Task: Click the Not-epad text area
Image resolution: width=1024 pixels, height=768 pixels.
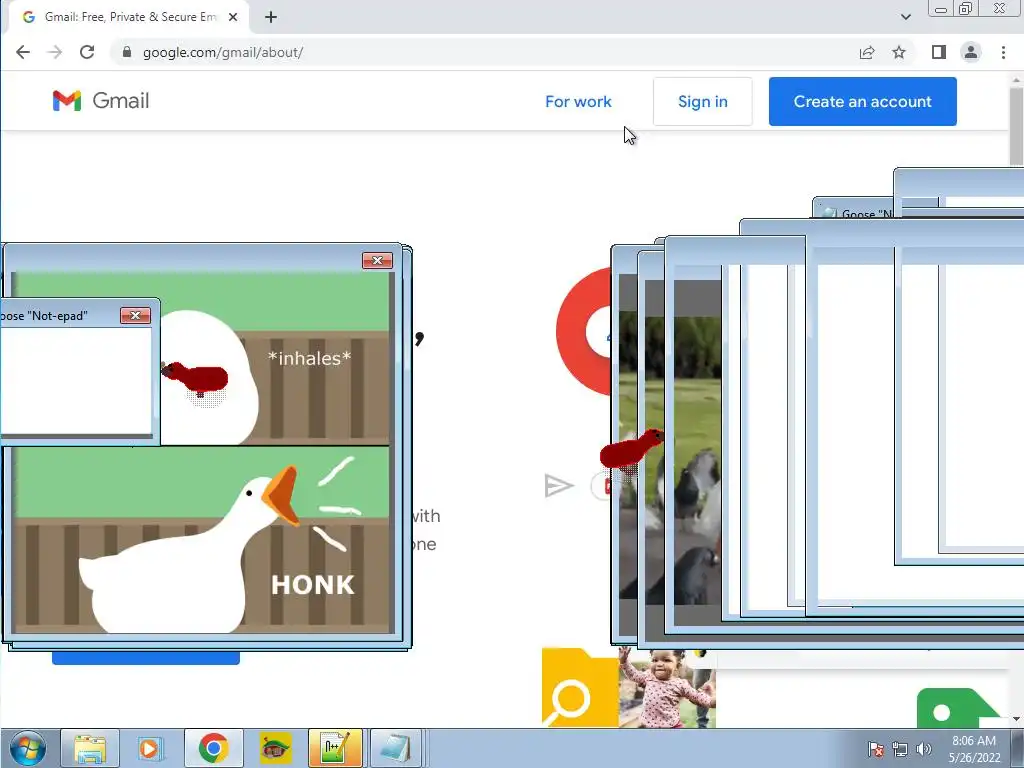Action: click(75, 381)
